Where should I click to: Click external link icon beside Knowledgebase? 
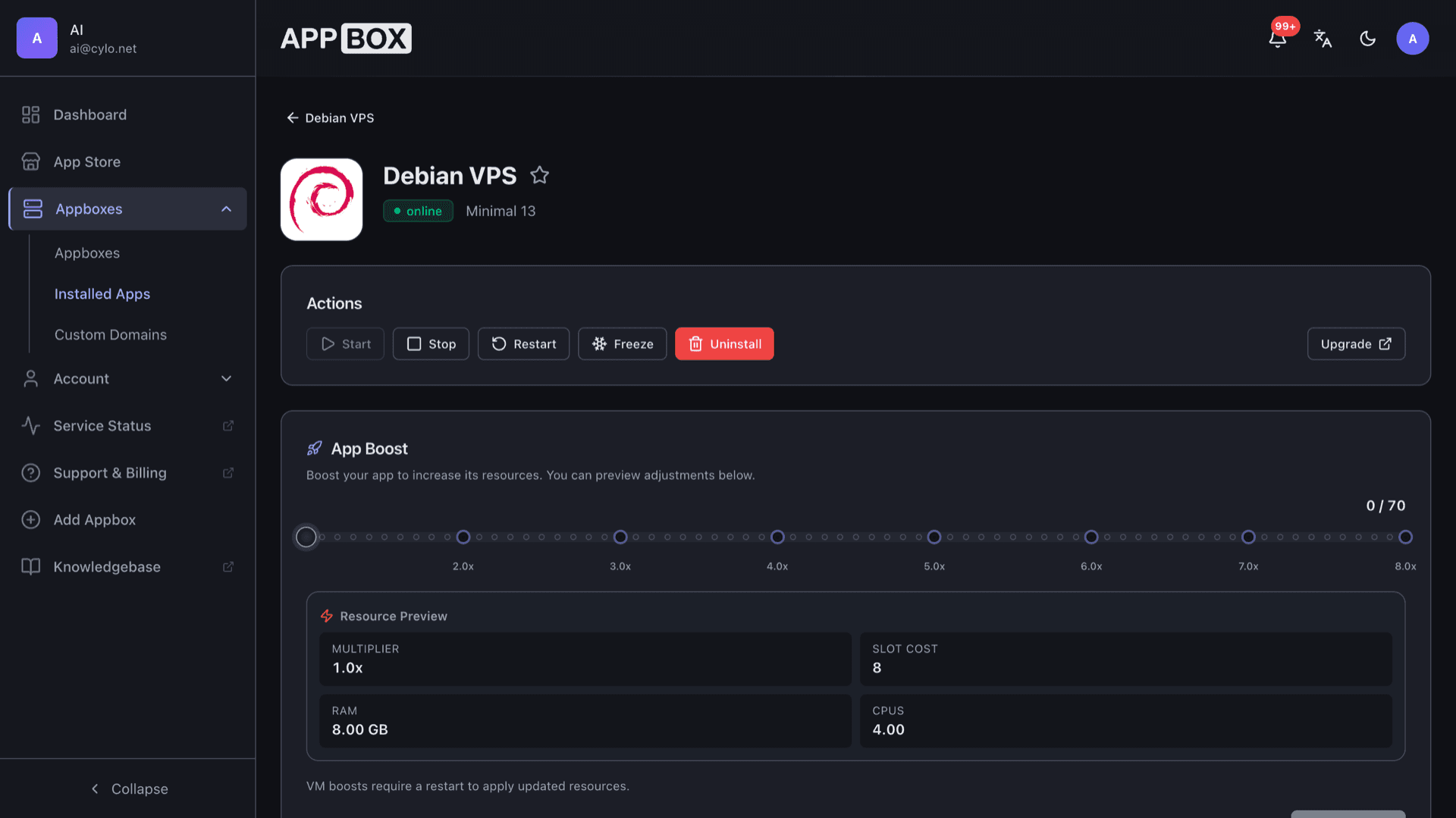click(x=227, y=566)
